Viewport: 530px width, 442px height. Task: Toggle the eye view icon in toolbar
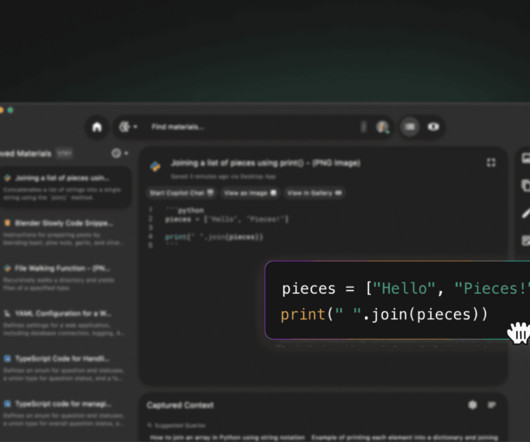433,127
